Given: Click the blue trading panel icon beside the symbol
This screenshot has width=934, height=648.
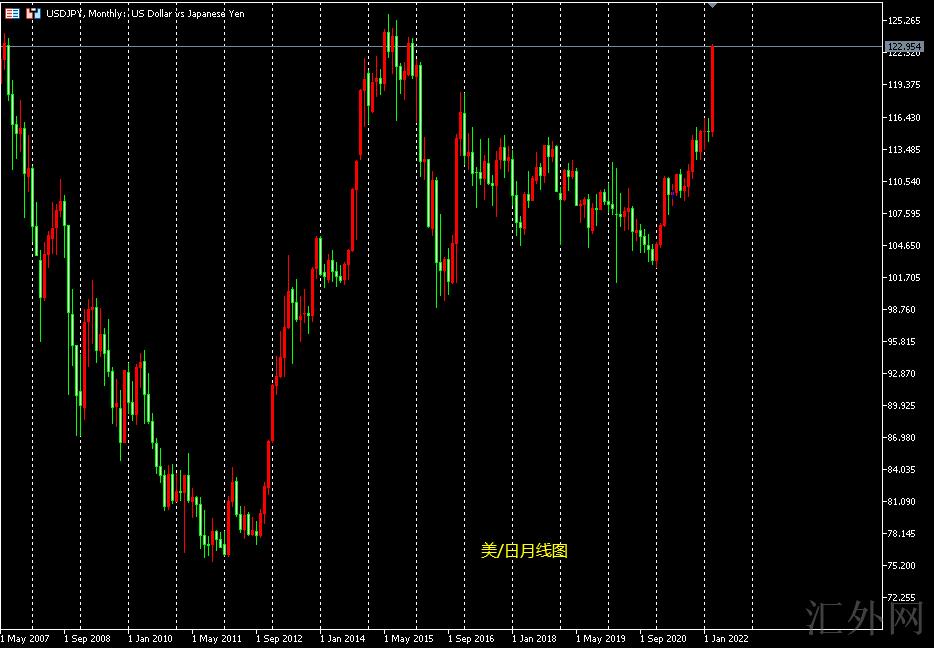Looking at the screenshot, I should (33, 13).
